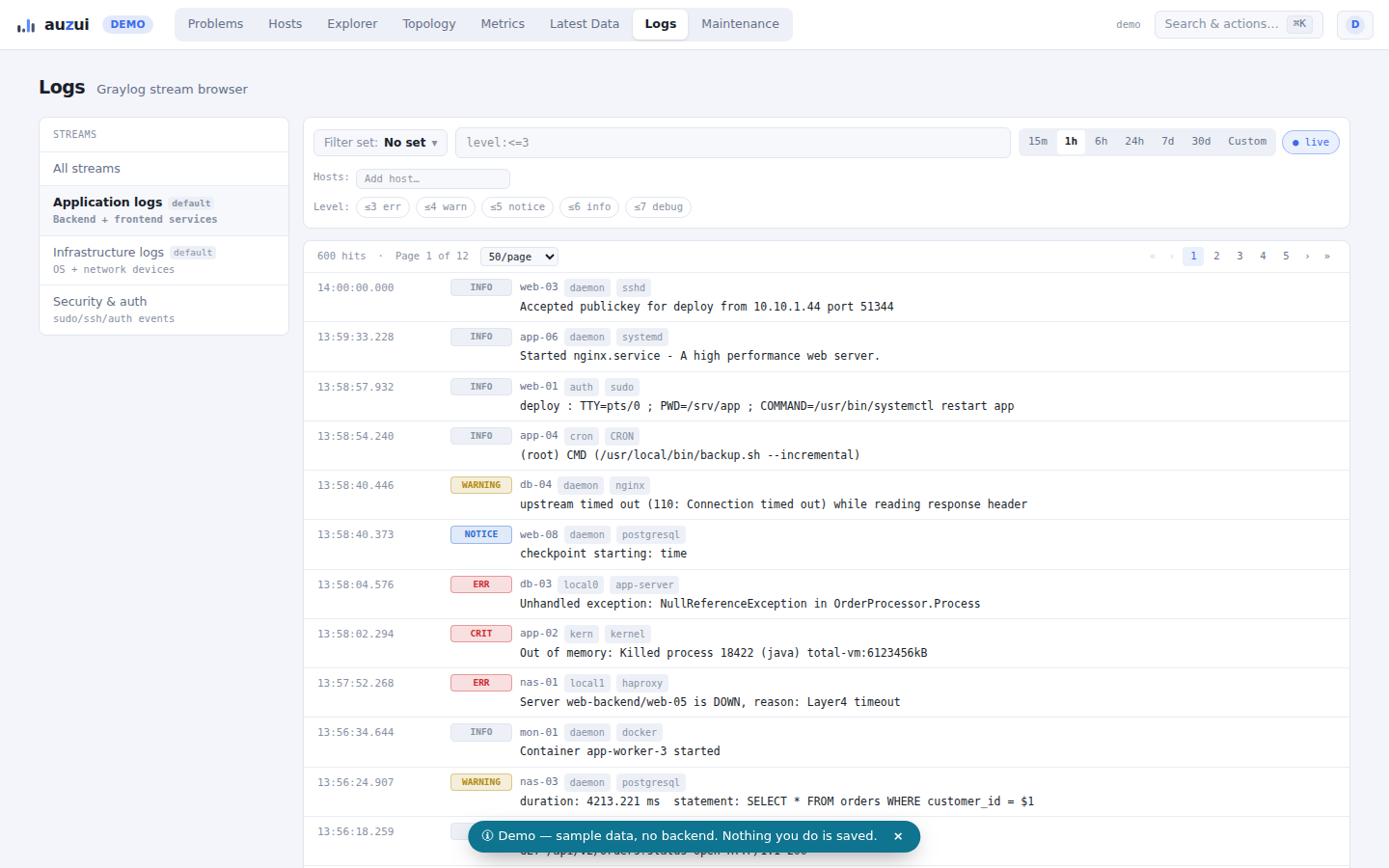Toggle the ≤5 notice level filter
Image resolution: width=1389 pixels, height=868 pixels.
518,207
